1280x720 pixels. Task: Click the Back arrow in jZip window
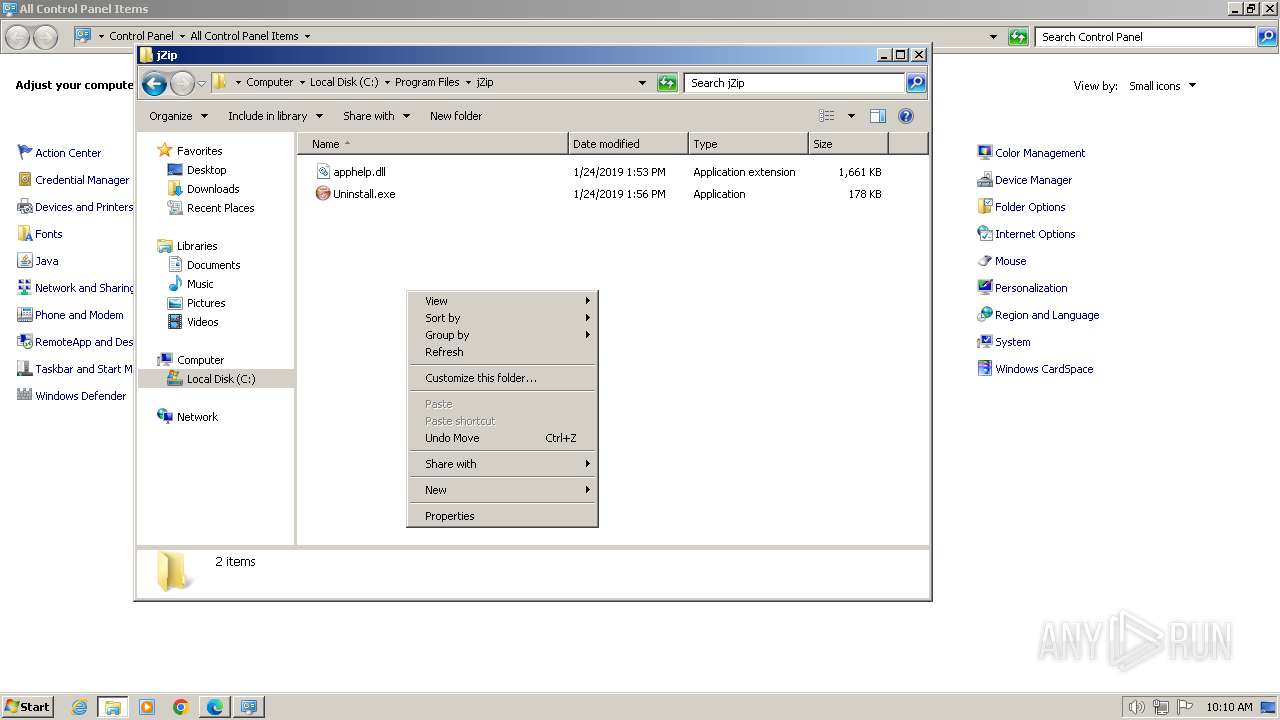pyautogui.click(x=154, y=83)
